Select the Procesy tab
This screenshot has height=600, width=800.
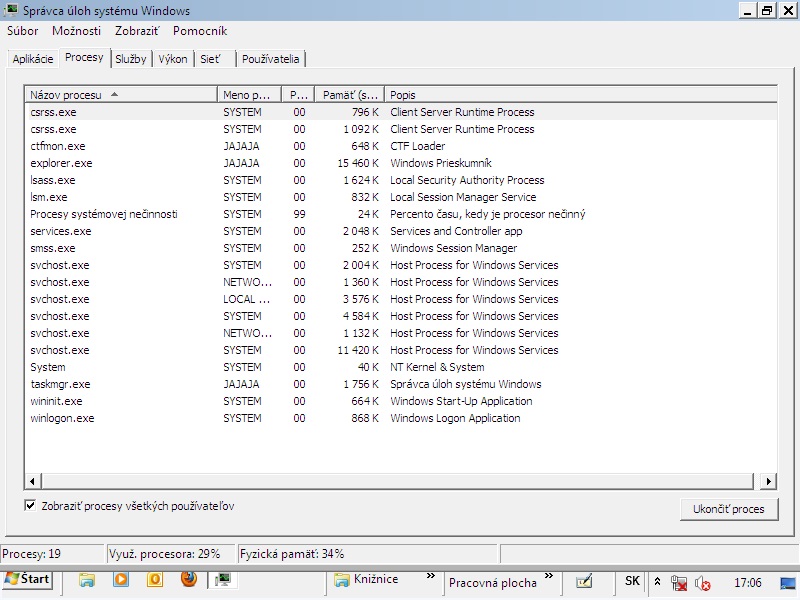coord(84,57)
